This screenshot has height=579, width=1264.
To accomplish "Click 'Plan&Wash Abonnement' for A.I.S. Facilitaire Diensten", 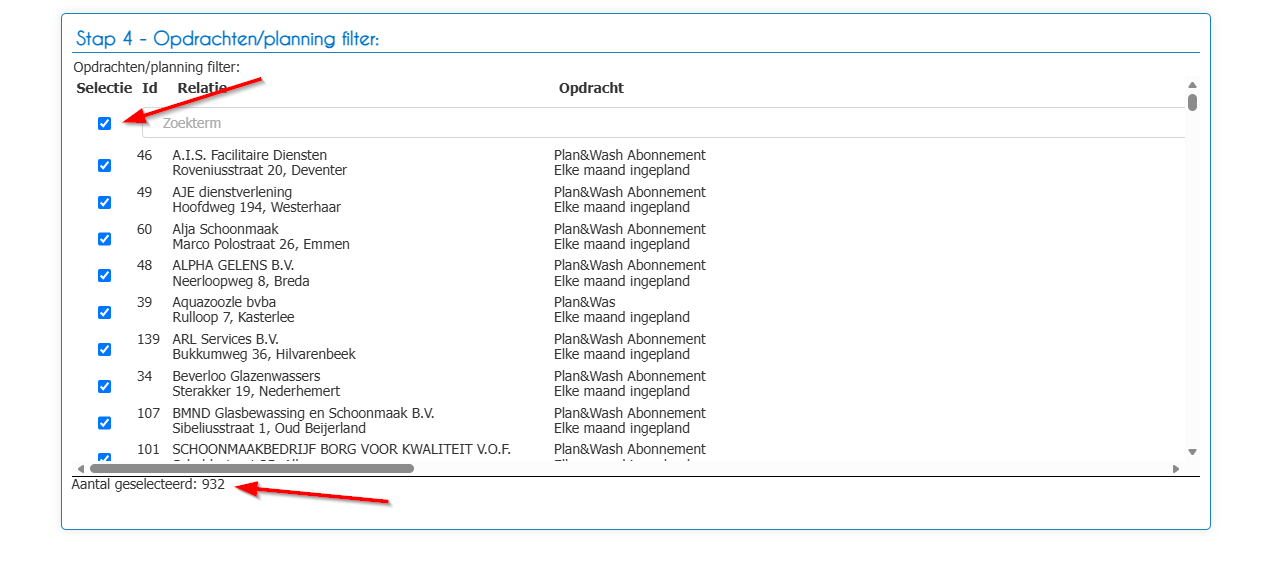I will [x=630, y=155].
